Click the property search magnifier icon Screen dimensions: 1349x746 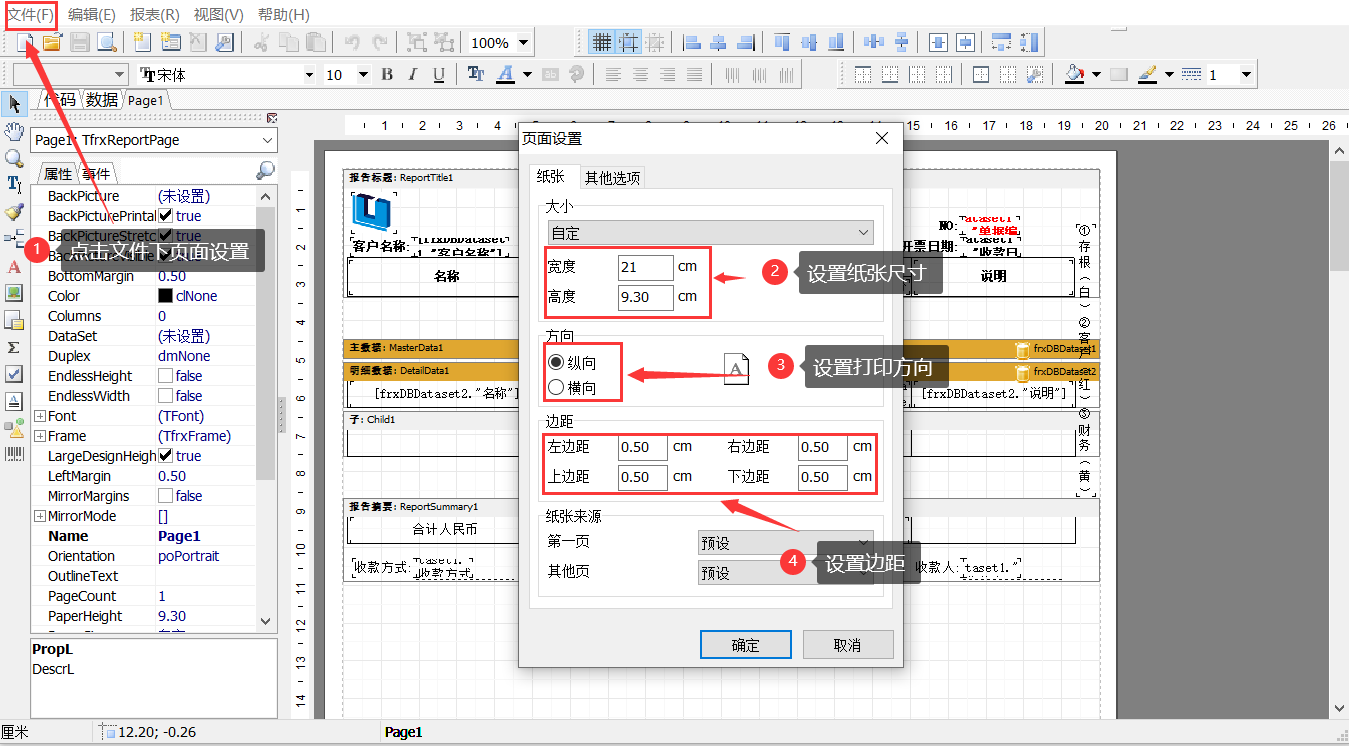tap(265, 172)
